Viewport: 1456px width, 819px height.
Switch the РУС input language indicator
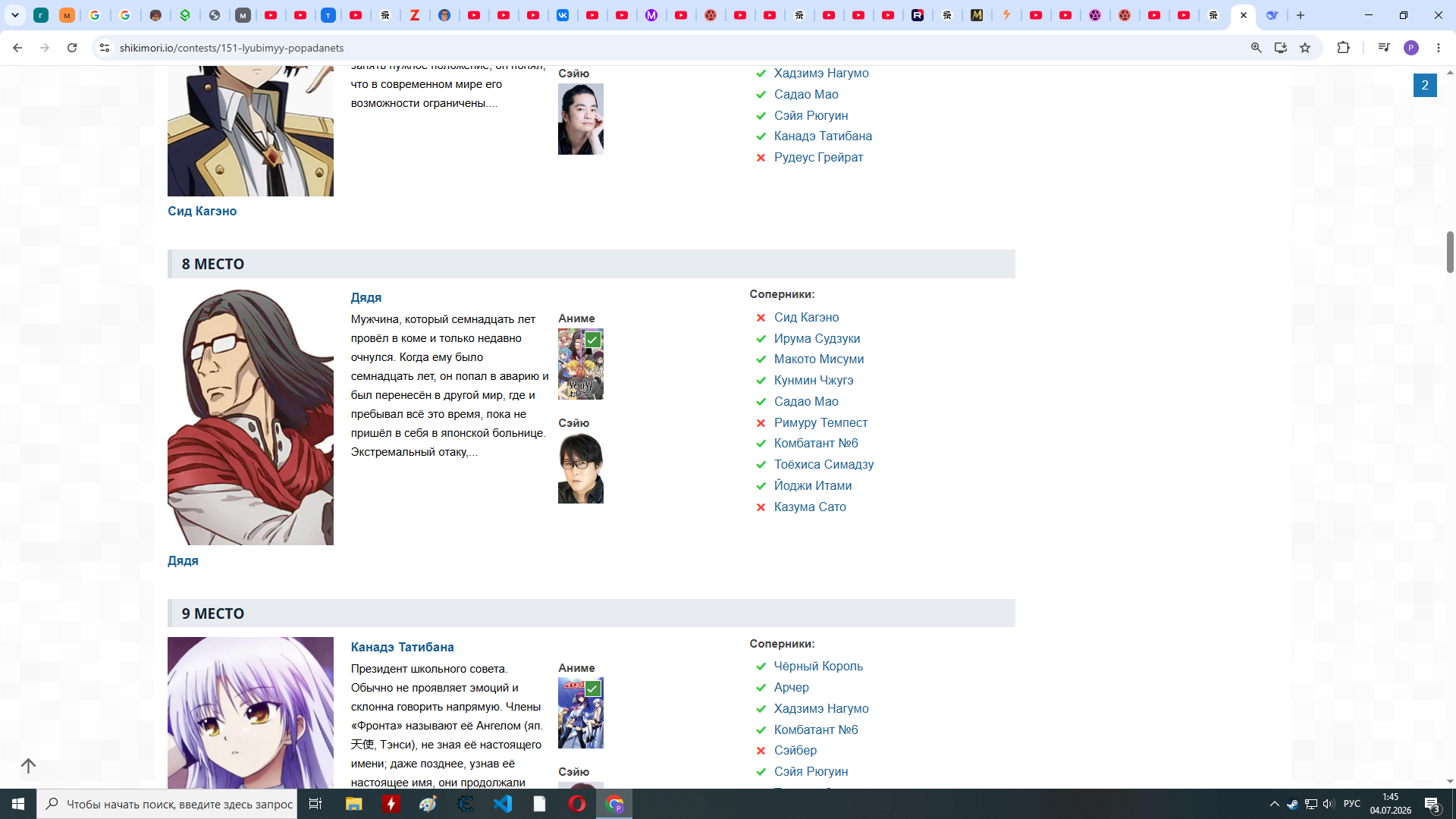pyautogui.click(x=1352, y=804)
